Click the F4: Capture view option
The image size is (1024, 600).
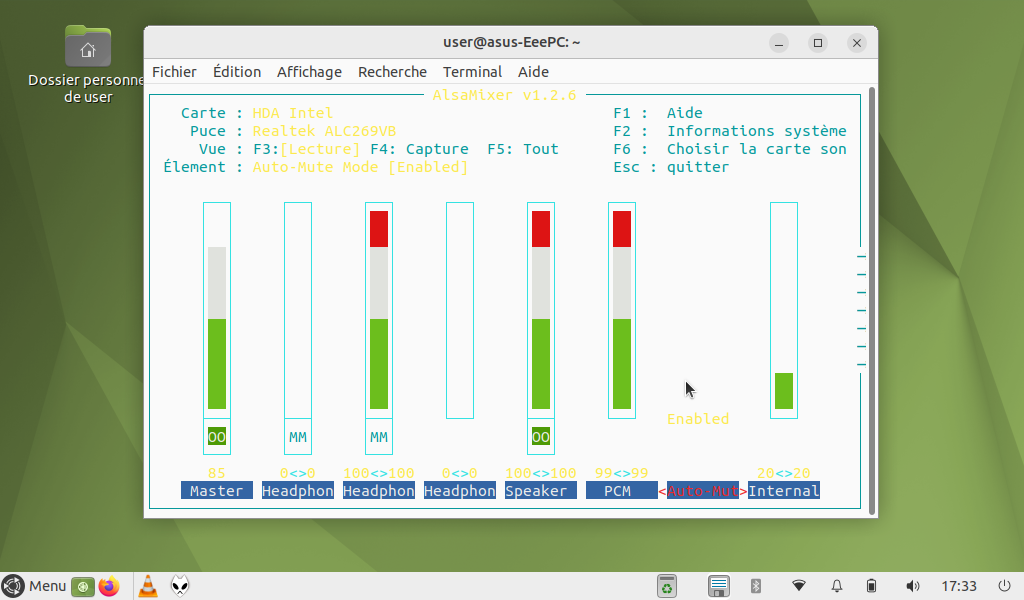point(419,149)
